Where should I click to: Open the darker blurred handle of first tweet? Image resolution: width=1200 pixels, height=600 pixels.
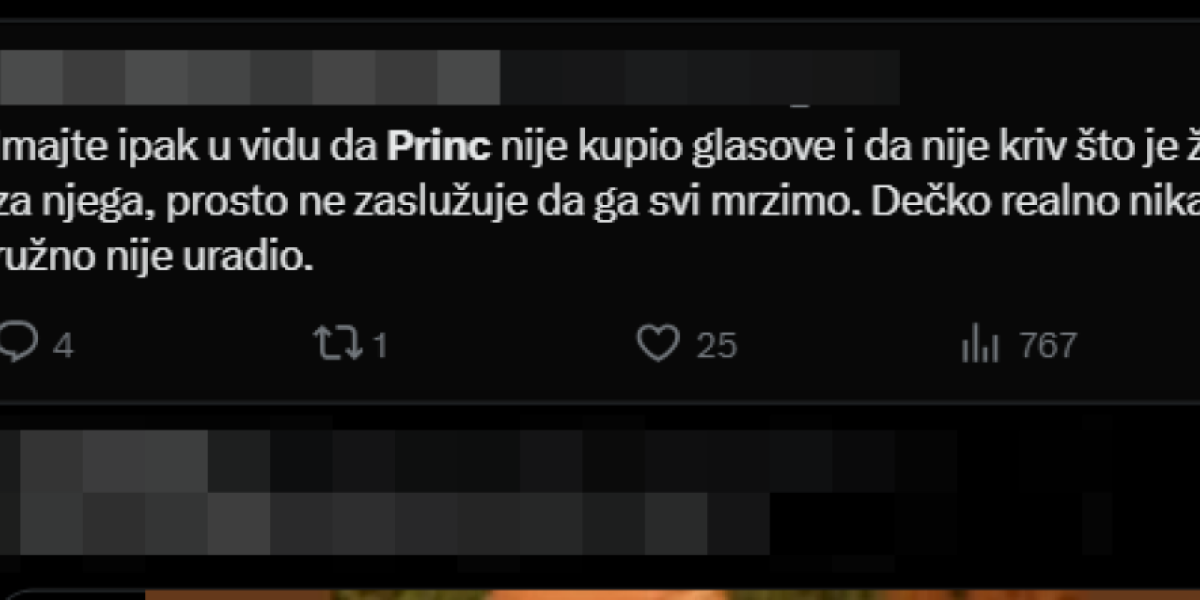tap(700, 76)
